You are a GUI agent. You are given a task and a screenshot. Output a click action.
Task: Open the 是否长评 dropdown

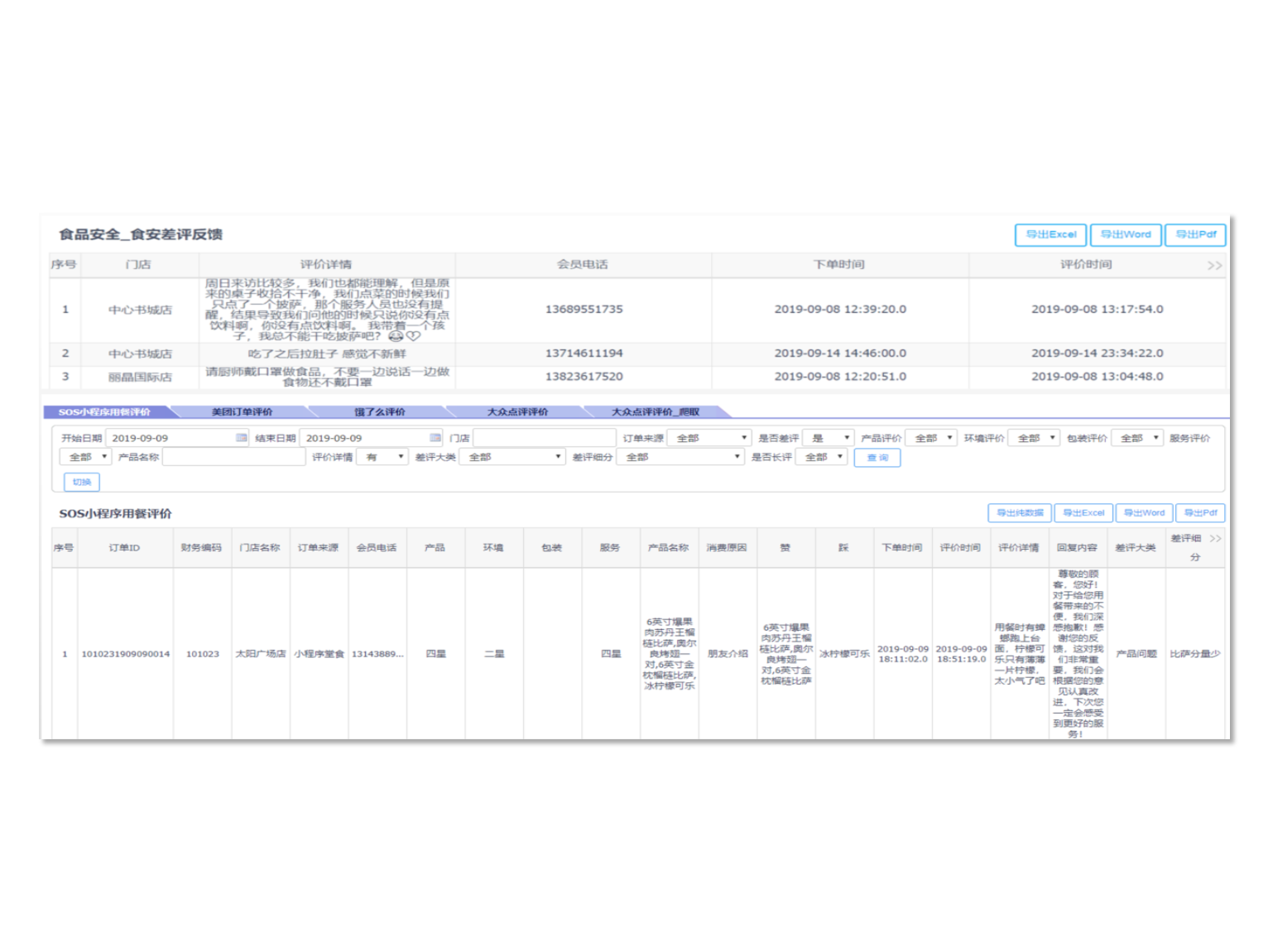click(x=822, y=457)
